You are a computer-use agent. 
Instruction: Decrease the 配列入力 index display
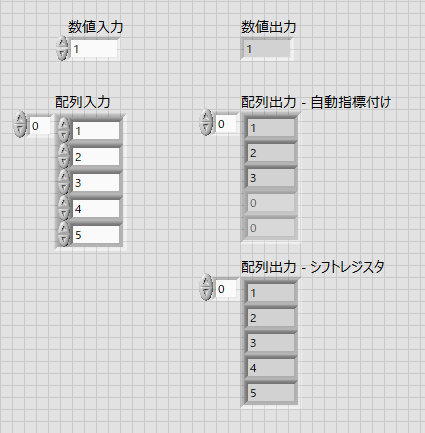point(20,130)
